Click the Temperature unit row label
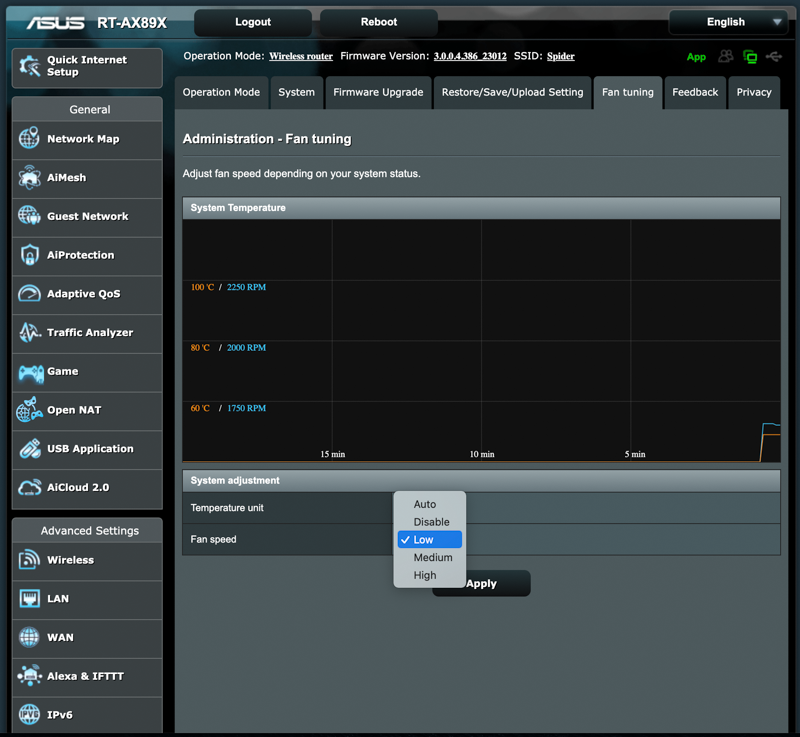 click(x=227, y=508)
